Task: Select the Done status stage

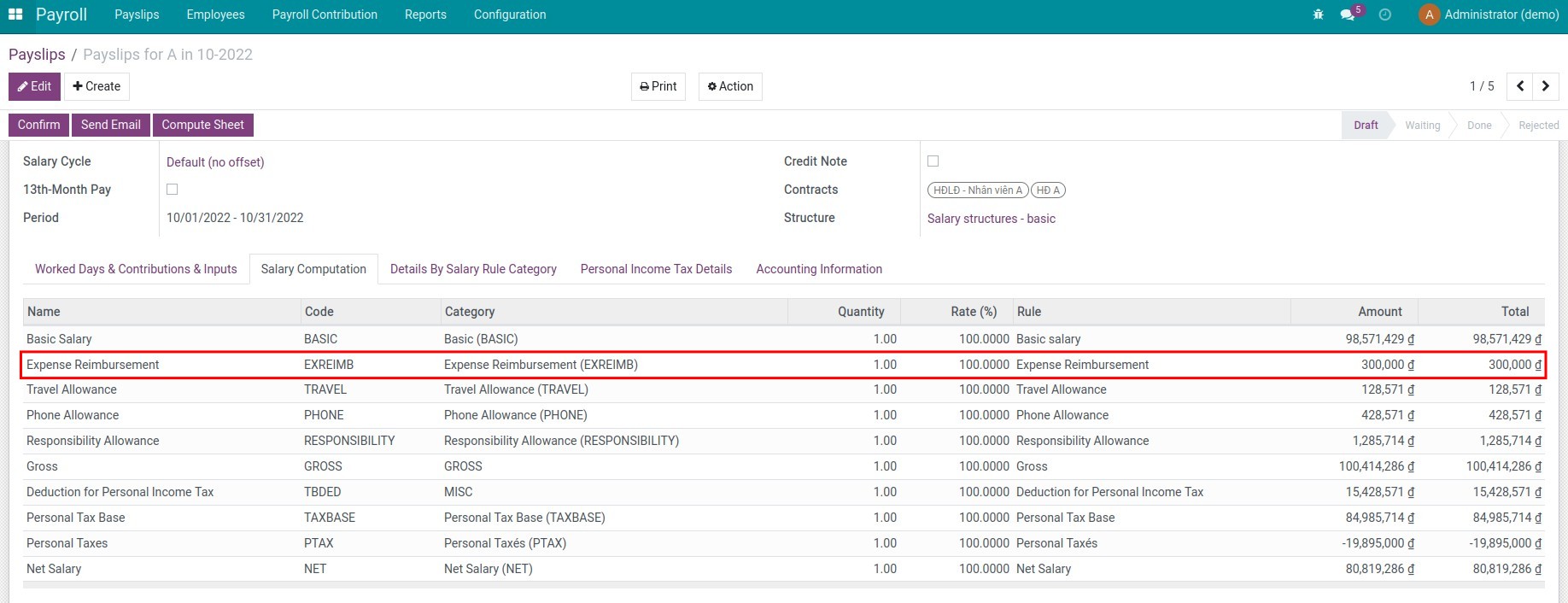Action: pyautogui.click(x=1479, y=125)
